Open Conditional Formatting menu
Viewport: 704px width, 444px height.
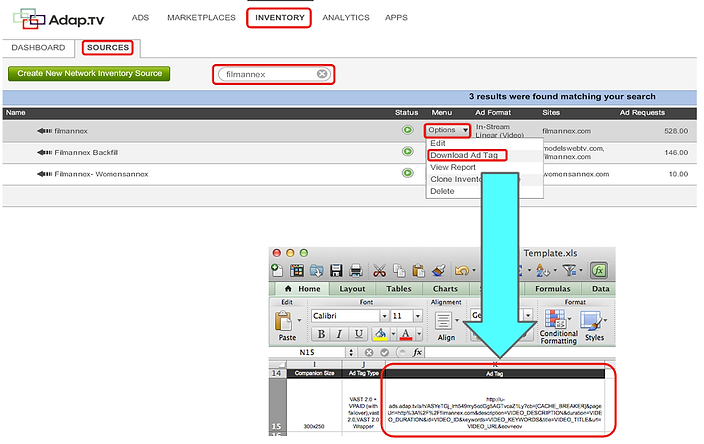click(558, 326)
